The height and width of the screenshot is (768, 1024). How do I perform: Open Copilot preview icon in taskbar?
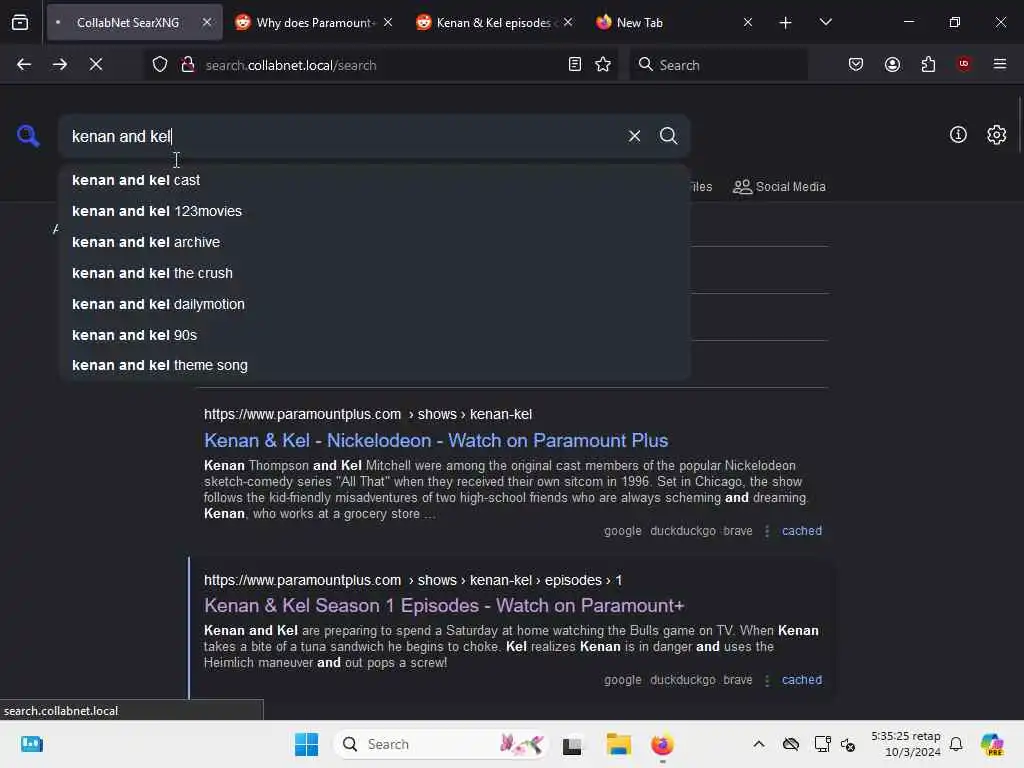point(992,744)
